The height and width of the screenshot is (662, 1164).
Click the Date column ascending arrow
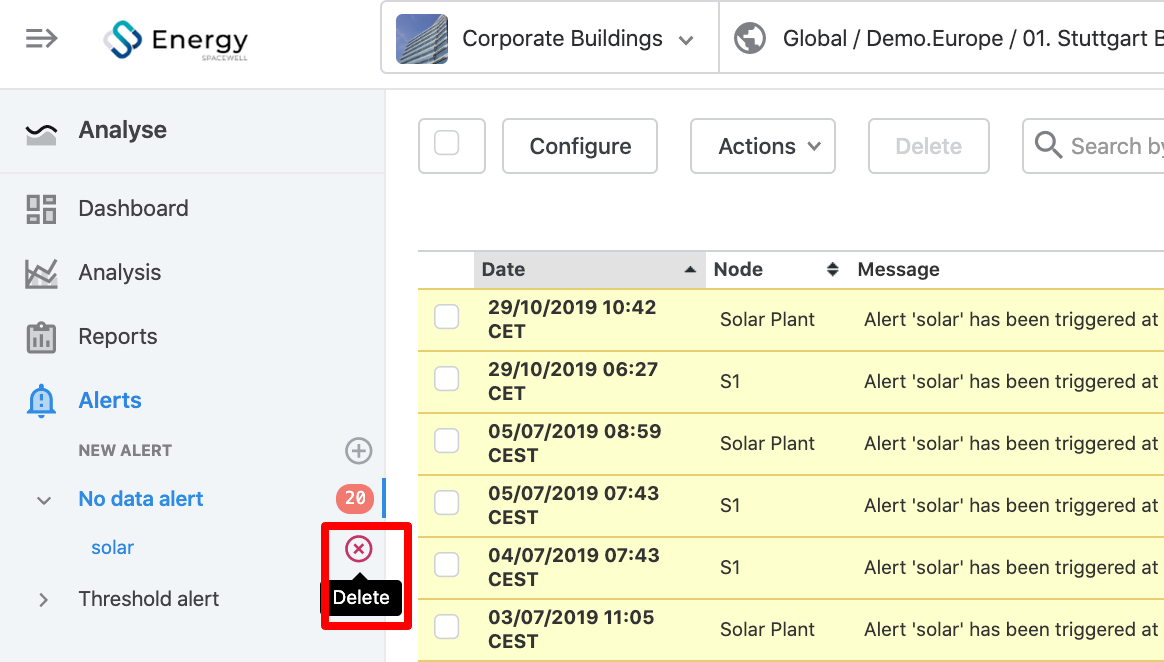point(690,269)
